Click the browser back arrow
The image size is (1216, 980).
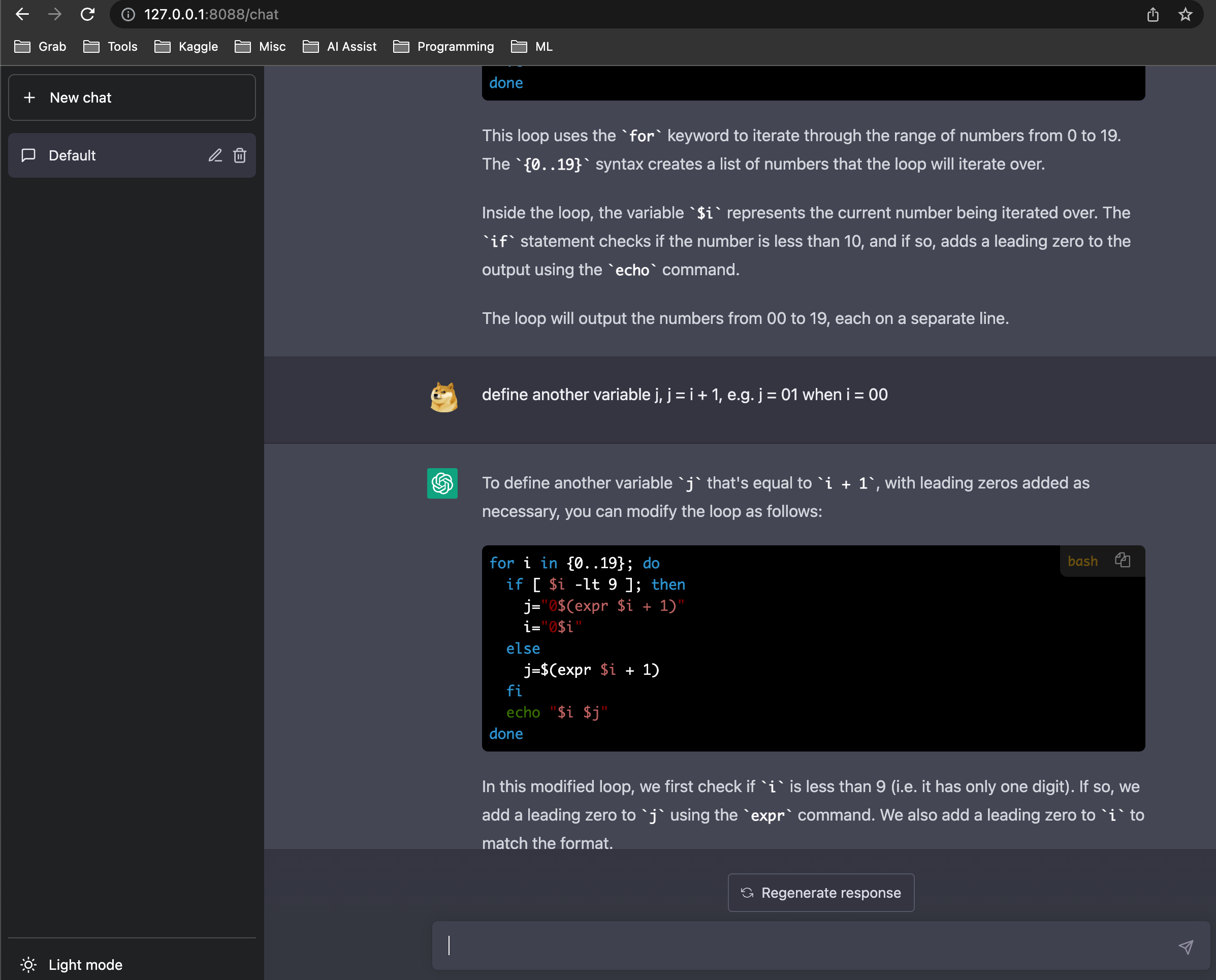click(x=22, y=14)
